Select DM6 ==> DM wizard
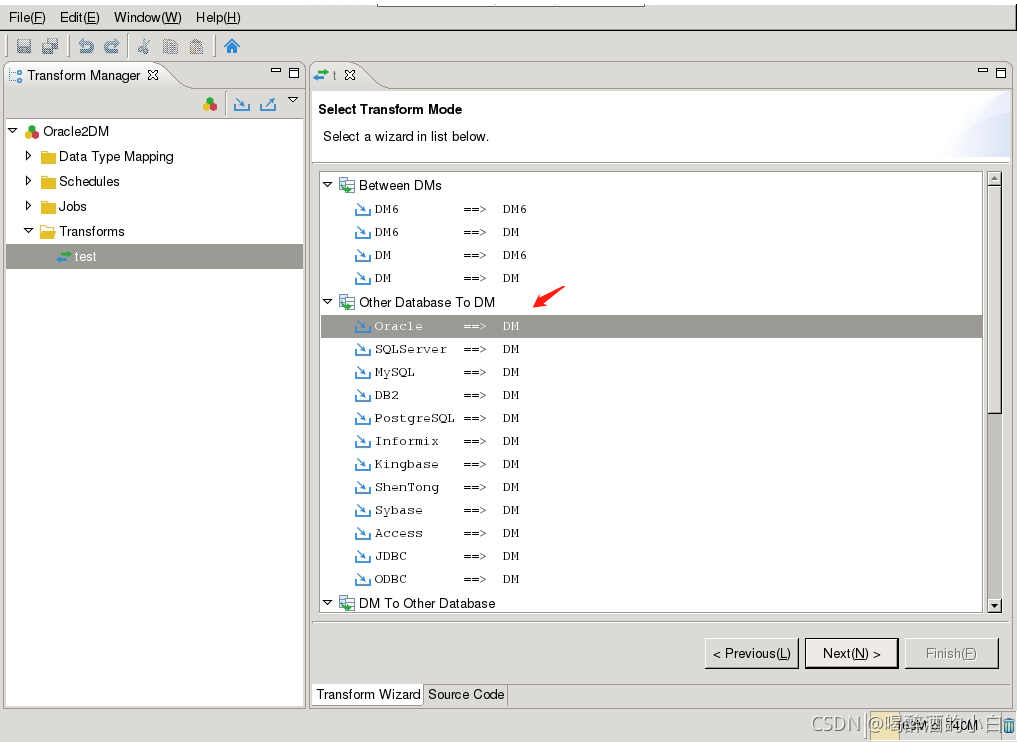This screenshot has width=1017, height=742. pos(651,232)
